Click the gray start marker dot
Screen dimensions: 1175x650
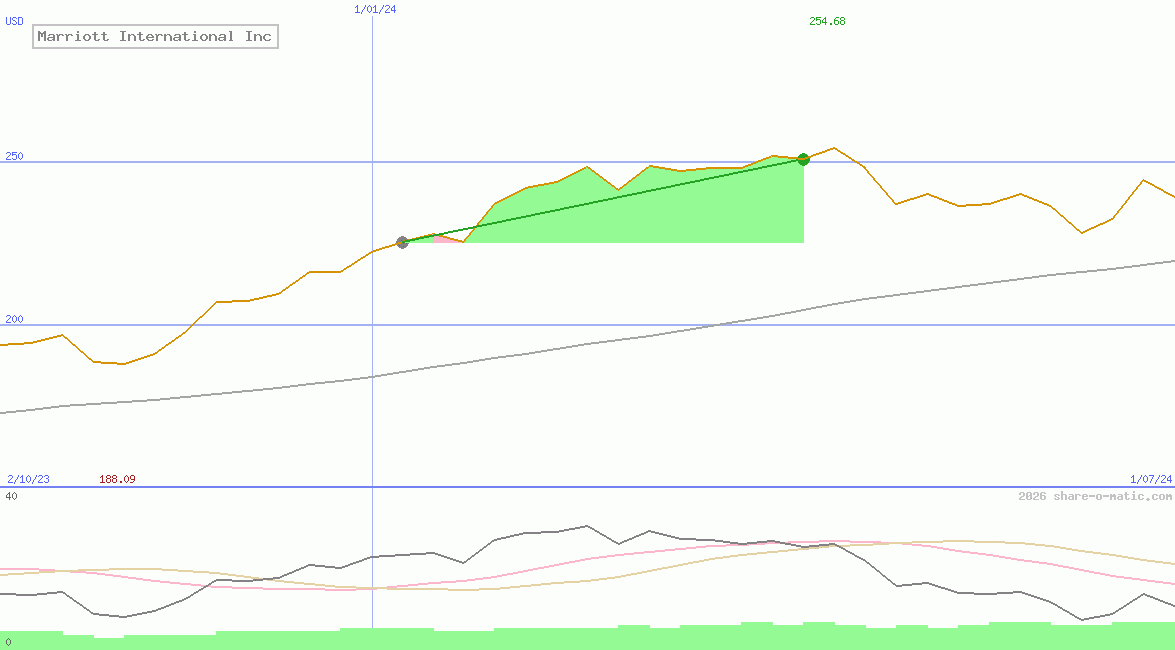(402, 242)
